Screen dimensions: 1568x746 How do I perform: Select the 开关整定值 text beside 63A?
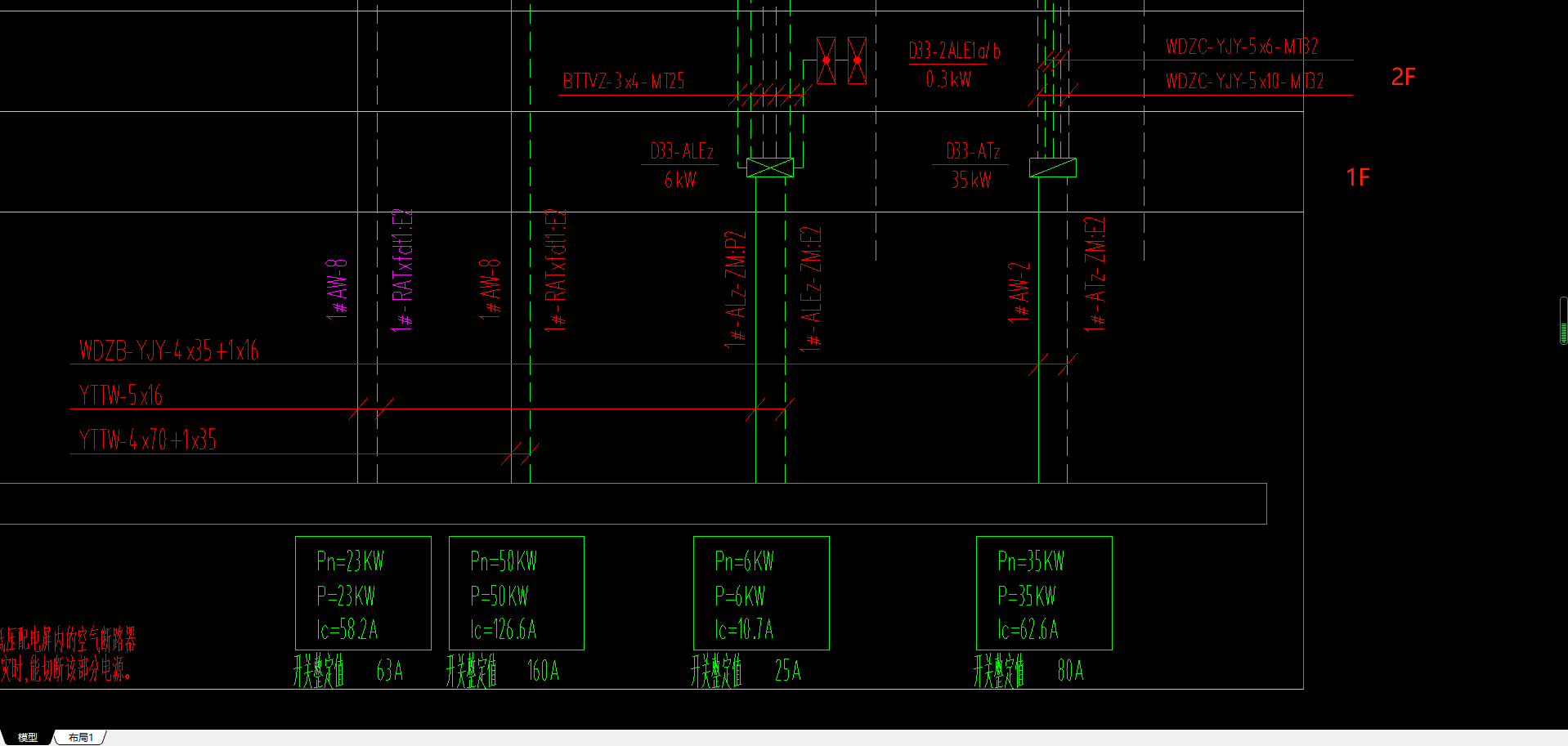319,672
